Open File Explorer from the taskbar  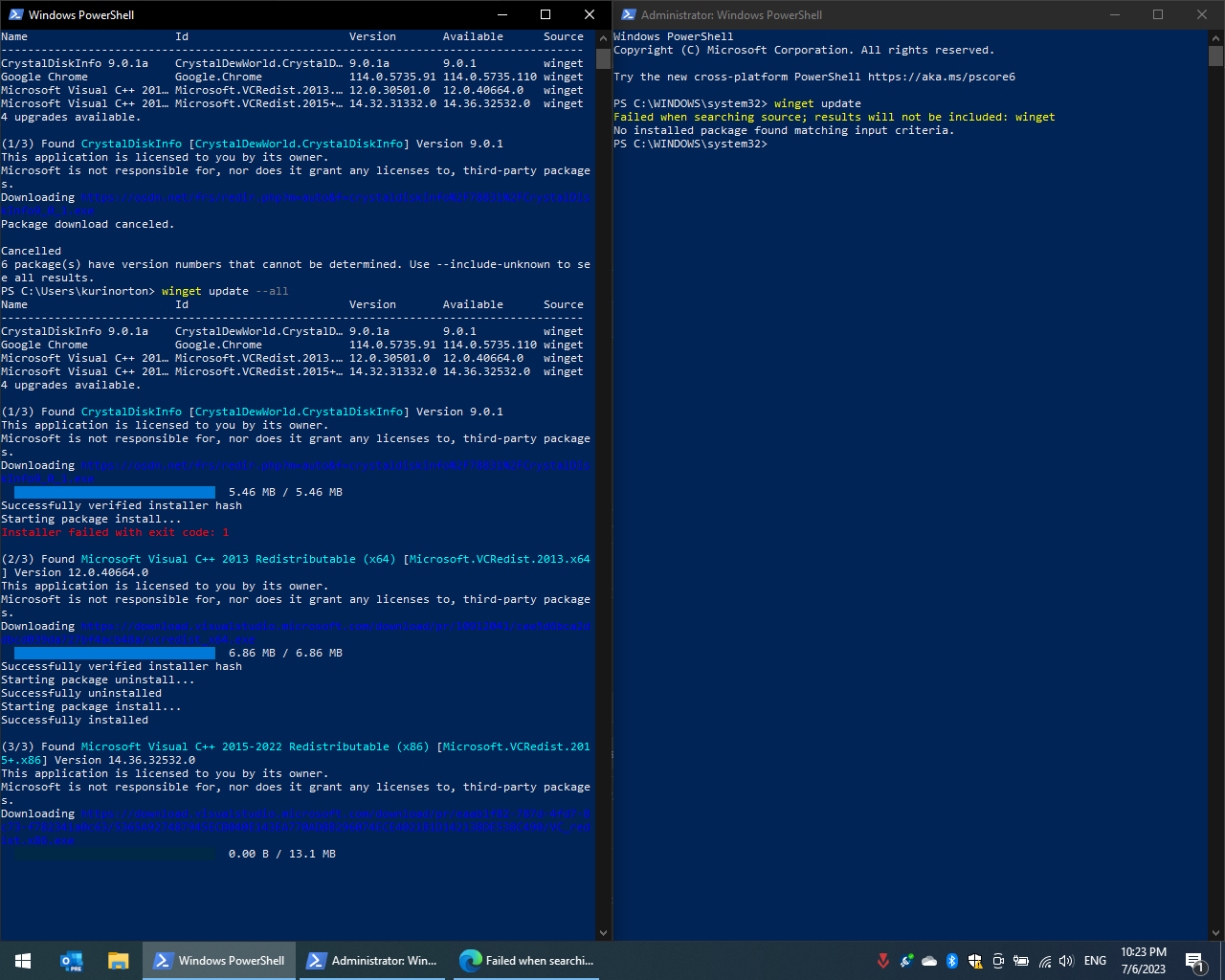coord(118,961)
